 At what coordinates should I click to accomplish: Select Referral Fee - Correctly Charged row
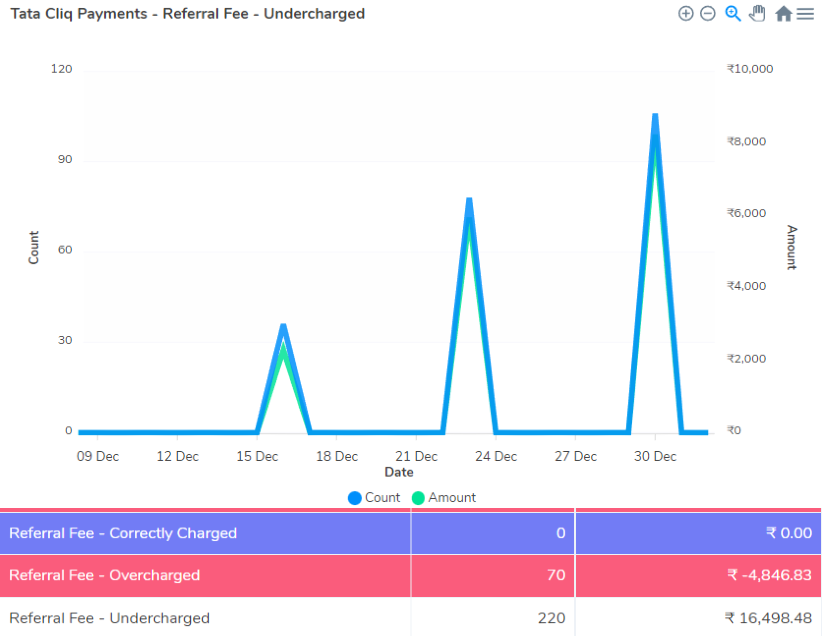pyautogui.click(x=410, y=533)
